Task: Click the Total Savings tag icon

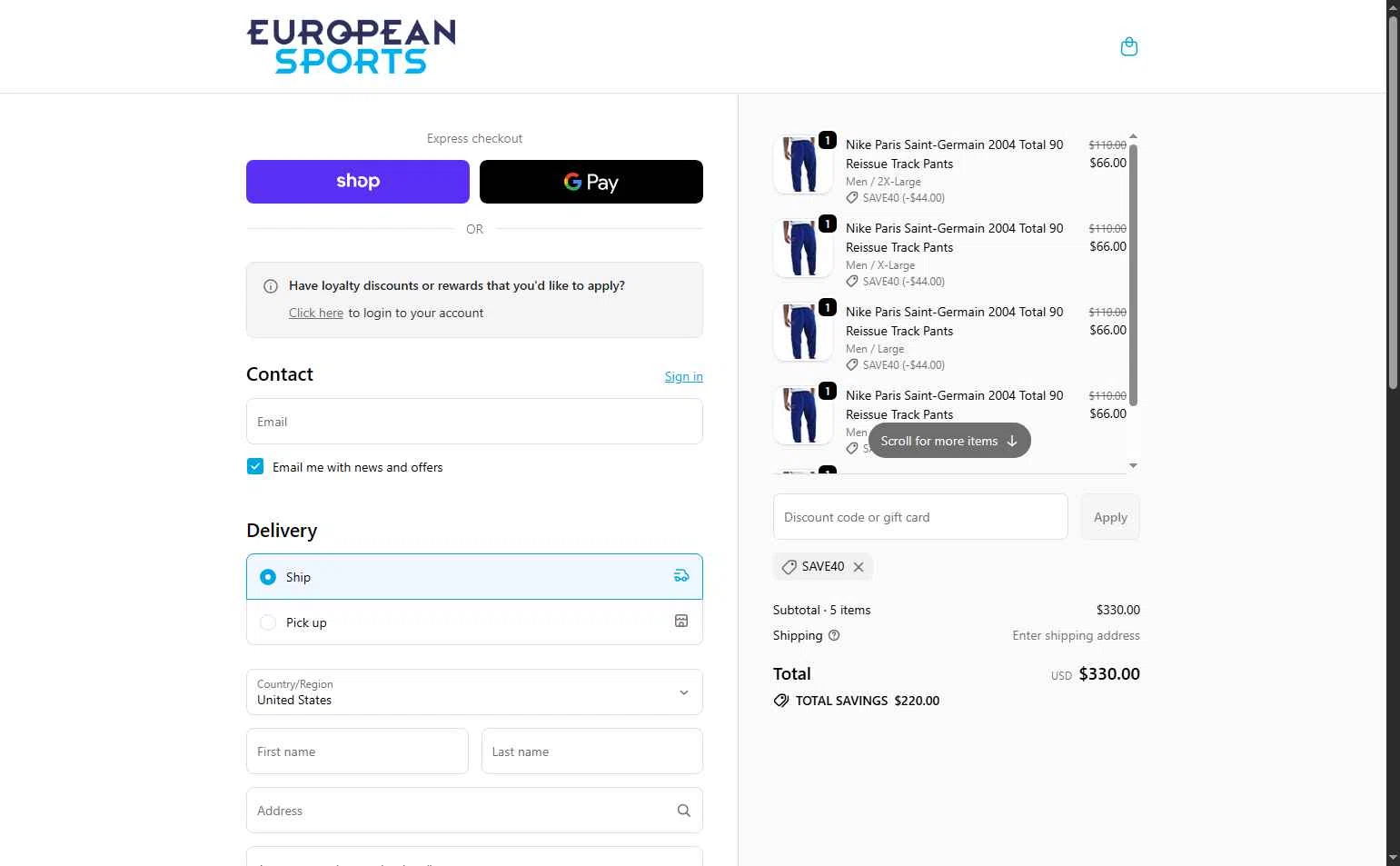Action: coord(781,701)
